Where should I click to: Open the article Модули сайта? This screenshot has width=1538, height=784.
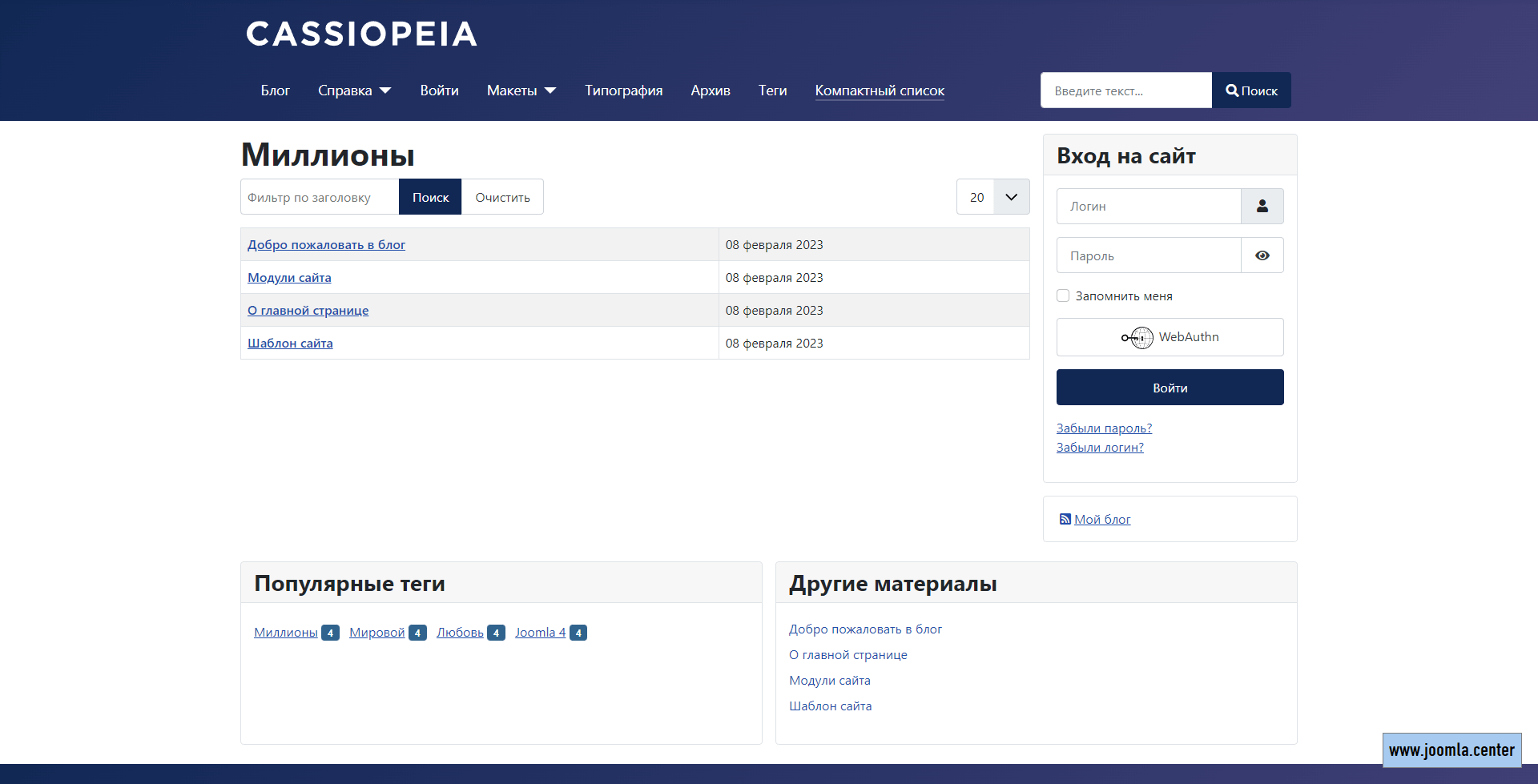[x=289, y=277]
